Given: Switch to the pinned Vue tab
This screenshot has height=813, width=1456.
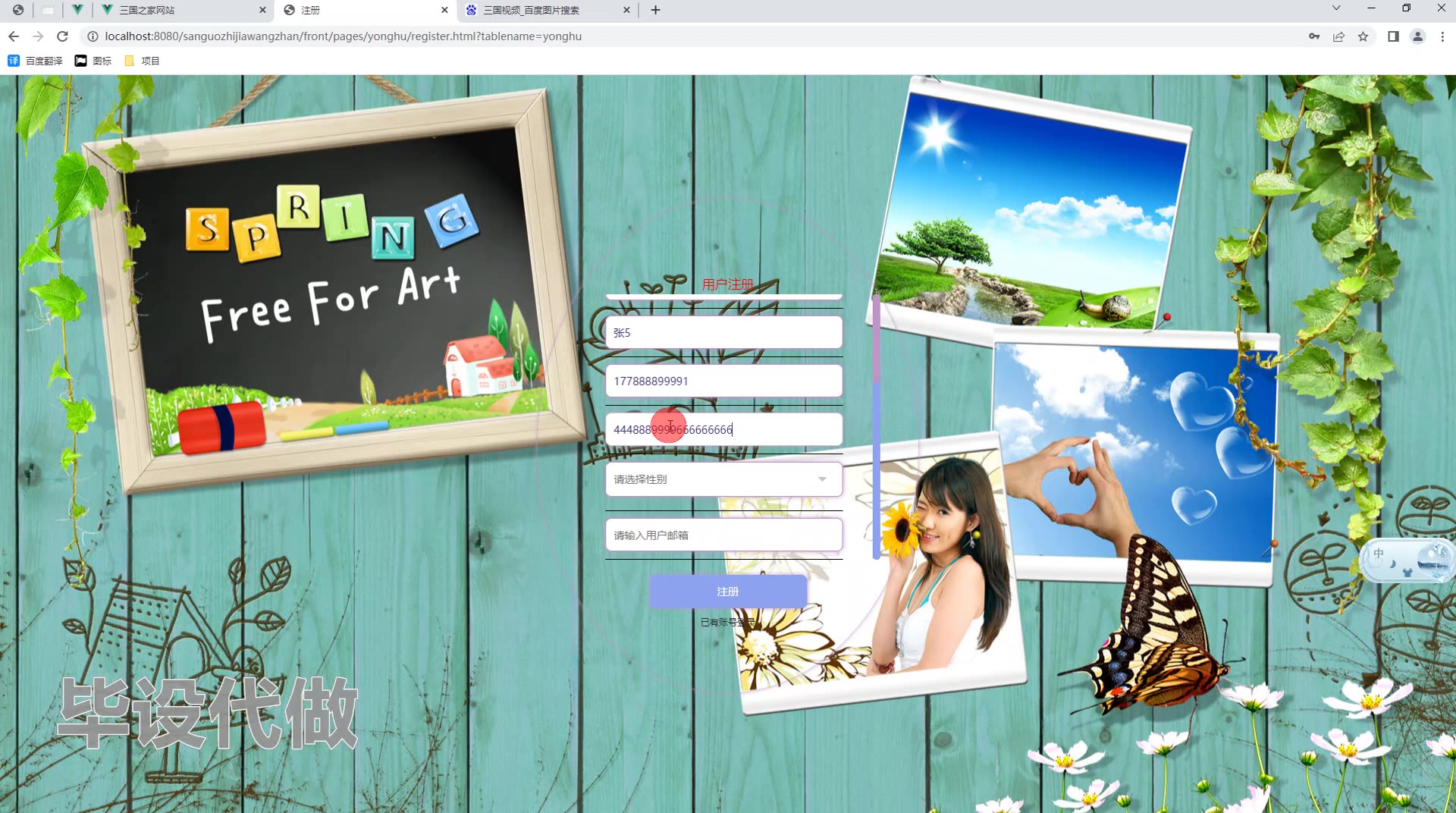Looking at the screenshot, I should (x=77, y=10).
